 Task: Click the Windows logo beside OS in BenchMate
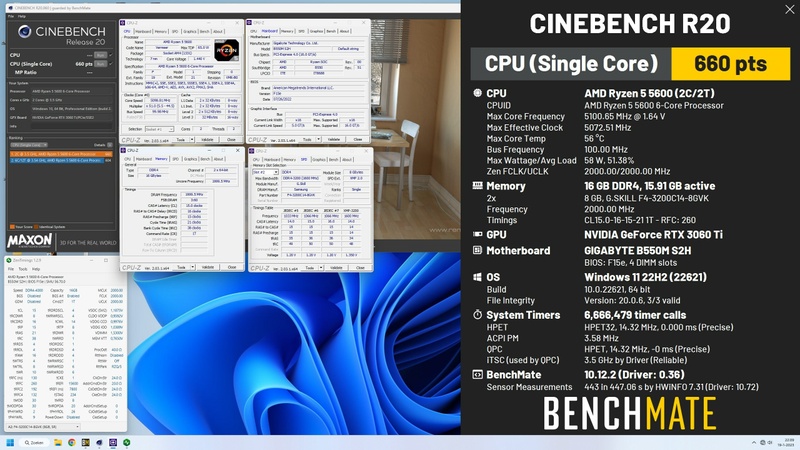point(477,277)
